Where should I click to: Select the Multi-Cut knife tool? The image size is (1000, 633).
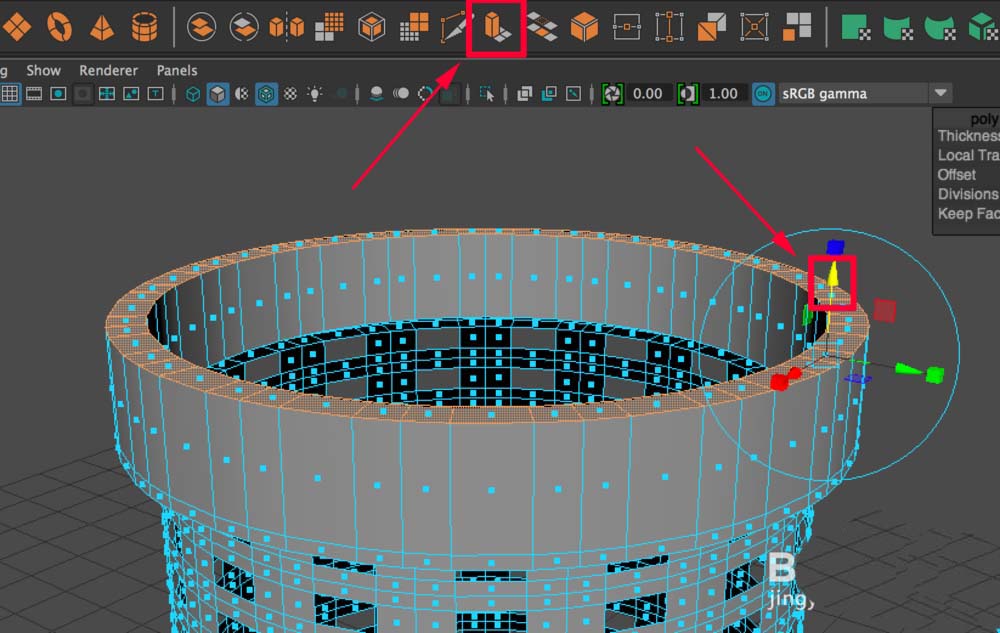tap(455, 27)
